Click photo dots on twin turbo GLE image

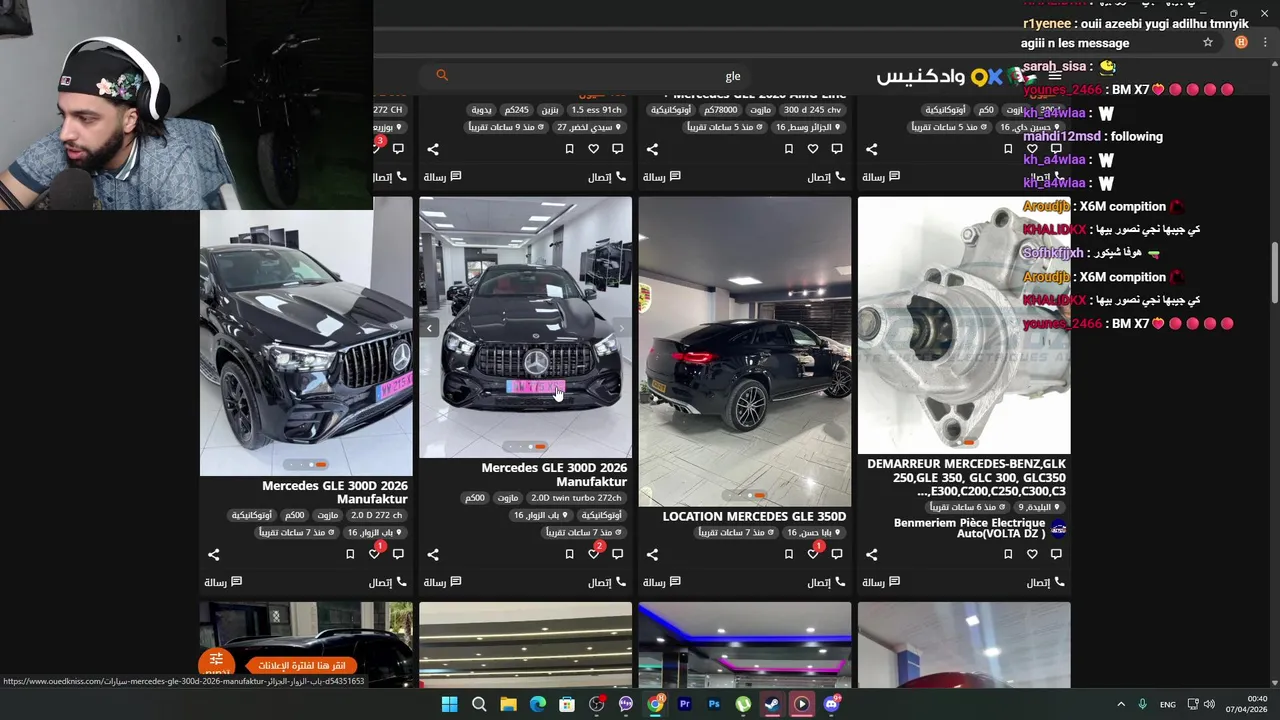tap(525, 447)
